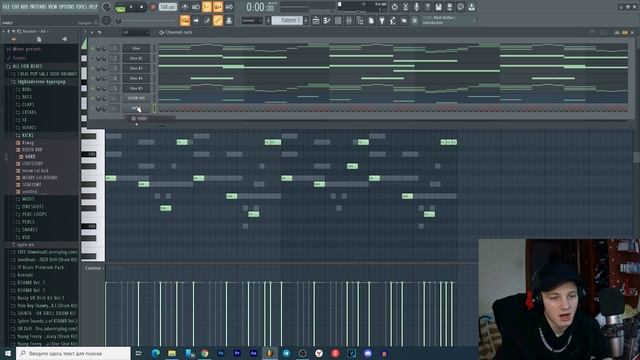Open the browser view icon
Screen dimensions: 640x360
click(360, 20)
